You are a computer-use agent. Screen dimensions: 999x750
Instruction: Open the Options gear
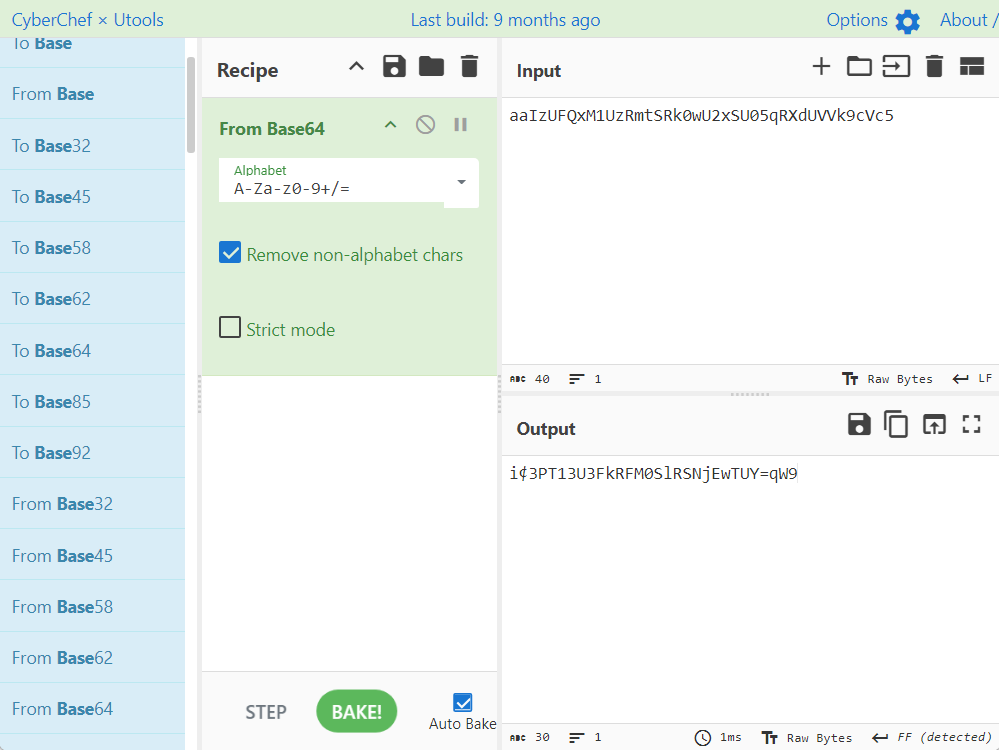(908, 22)
